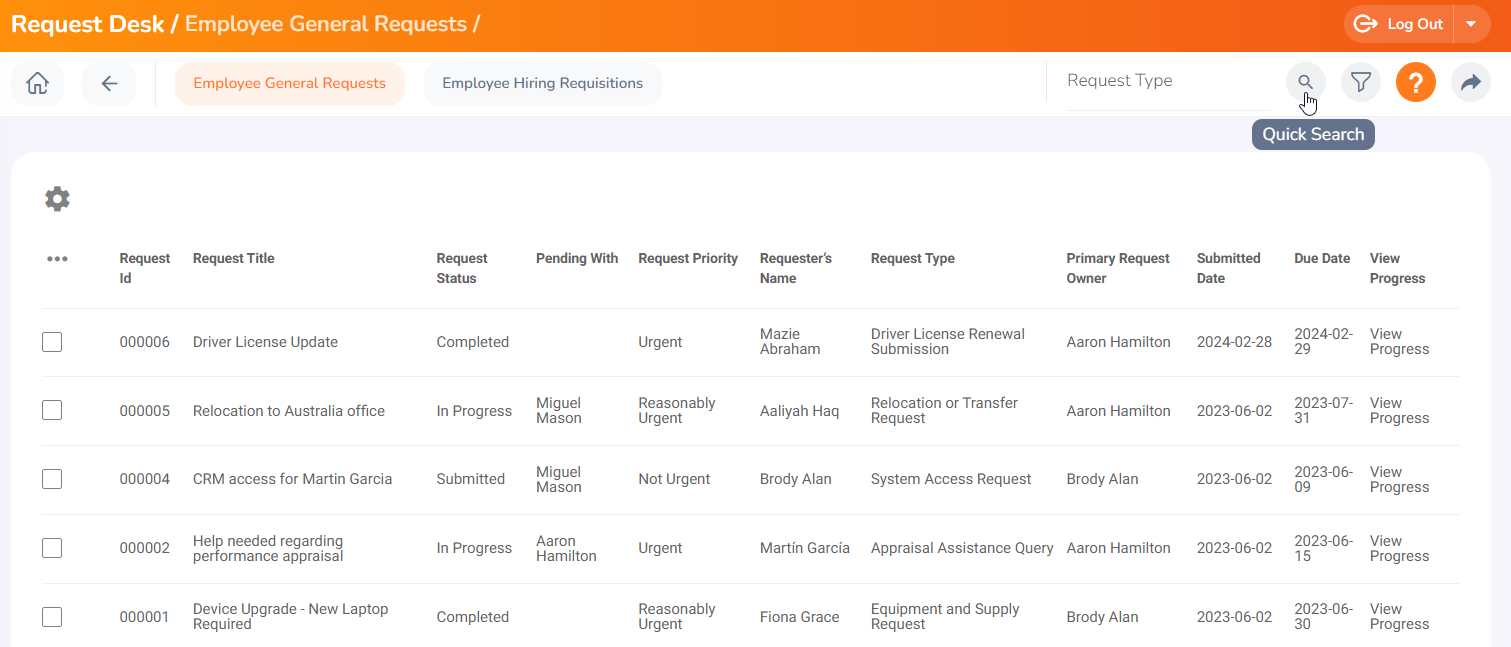
Task: Expand the dropdown next to Log Out
Action: click(x=1471, y=23)
